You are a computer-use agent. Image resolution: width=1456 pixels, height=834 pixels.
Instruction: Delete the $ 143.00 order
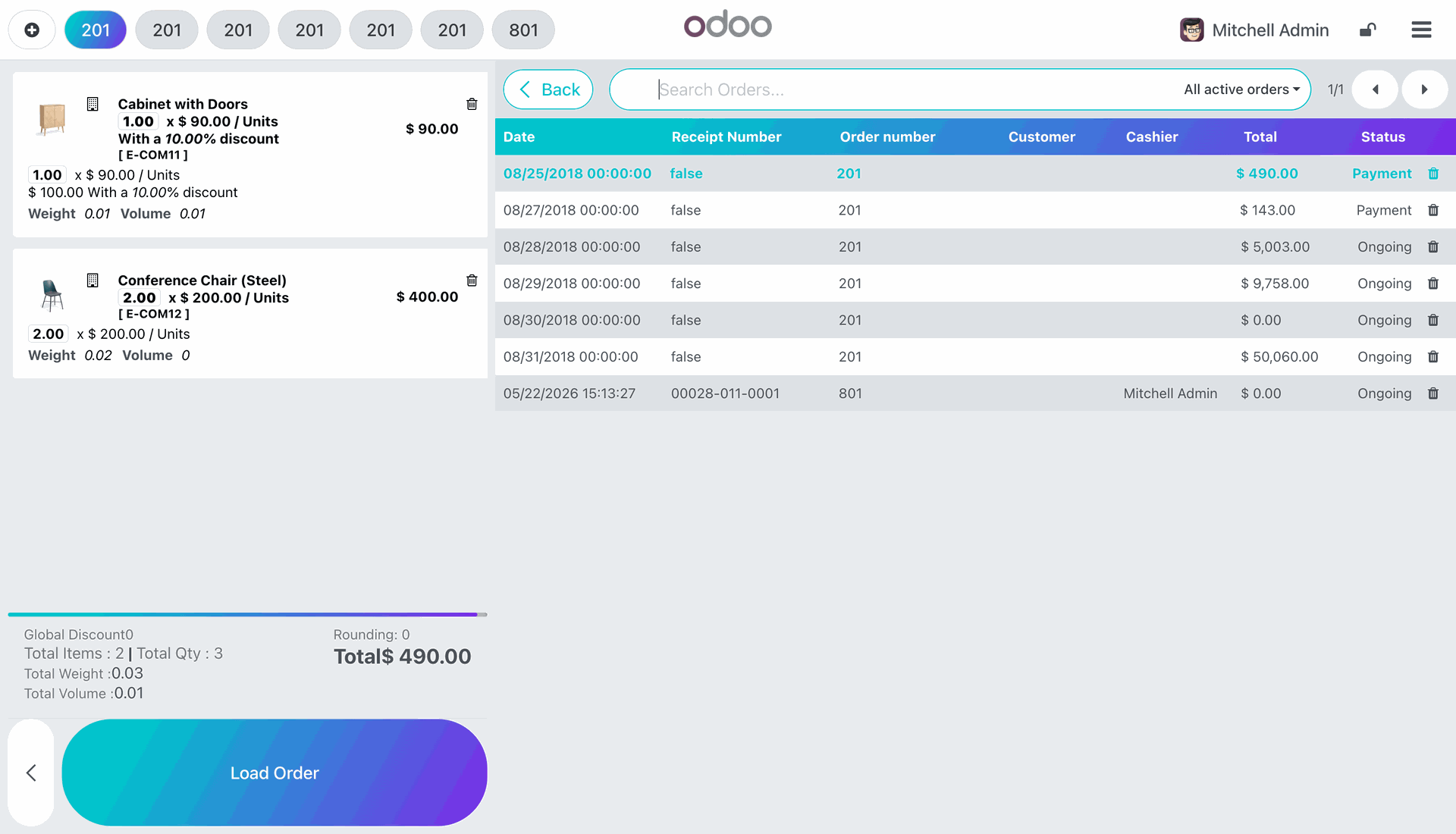pos(1433,210)
